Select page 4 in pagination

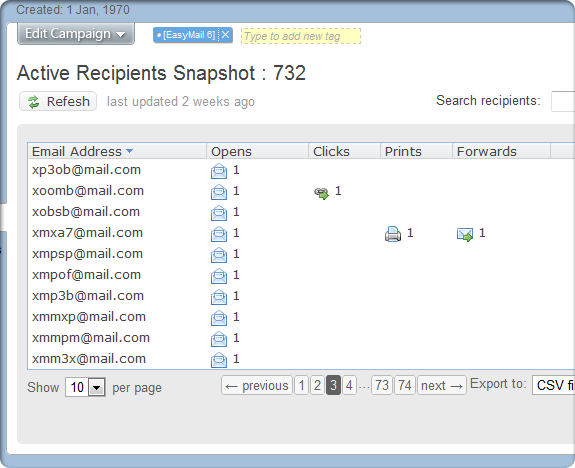pos(349,385)
